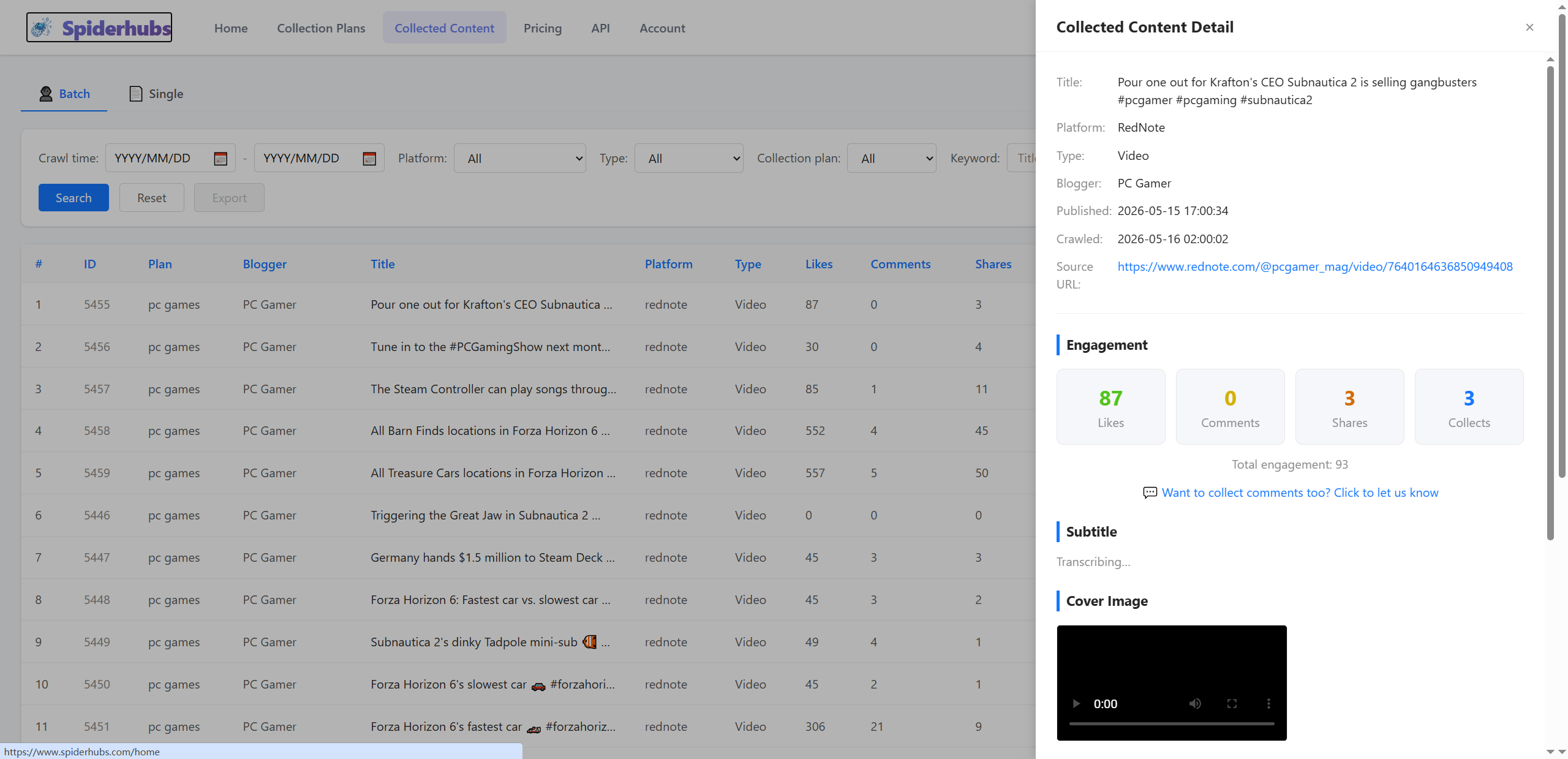Enter fullscreen for the cover video

[x=1232, y=703]
